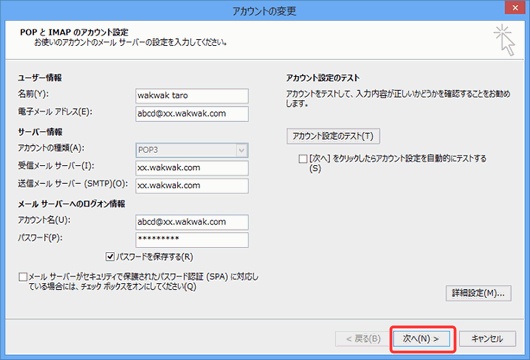Click the next button (次へ)
The image size is (530, 360).
pos(421,339)
